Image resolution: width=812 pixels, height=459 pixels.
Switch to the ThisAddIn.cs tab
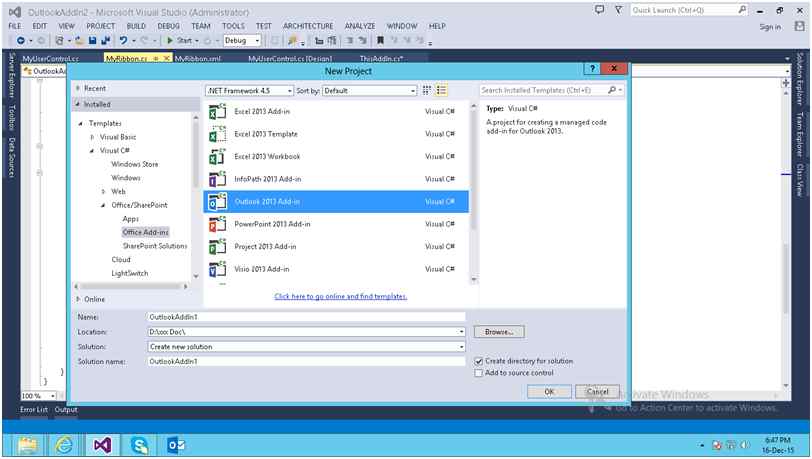pos(381,59)
